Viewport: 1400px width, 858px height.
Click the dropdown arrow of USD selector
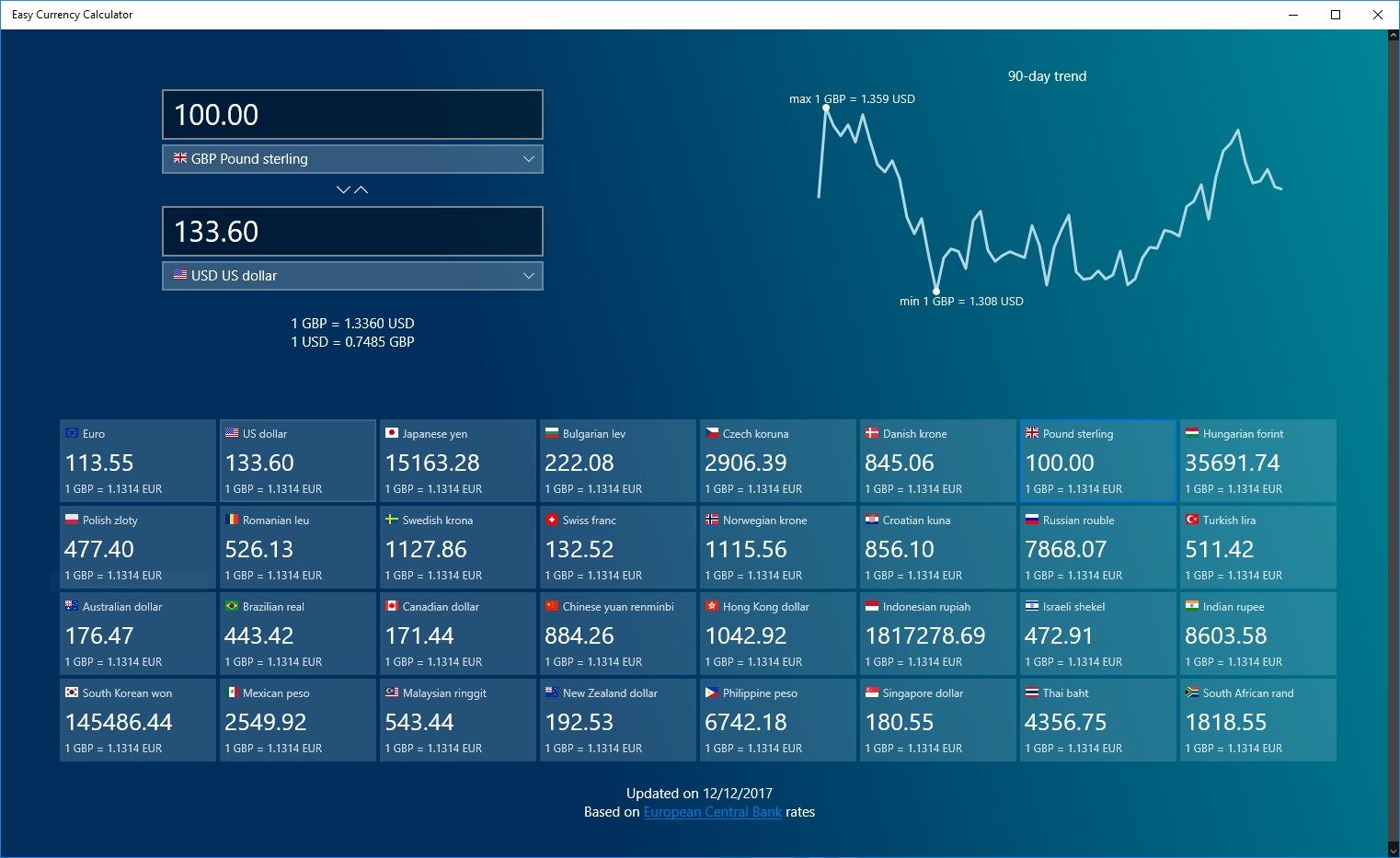pyautogui.click(x=529, y=276)
